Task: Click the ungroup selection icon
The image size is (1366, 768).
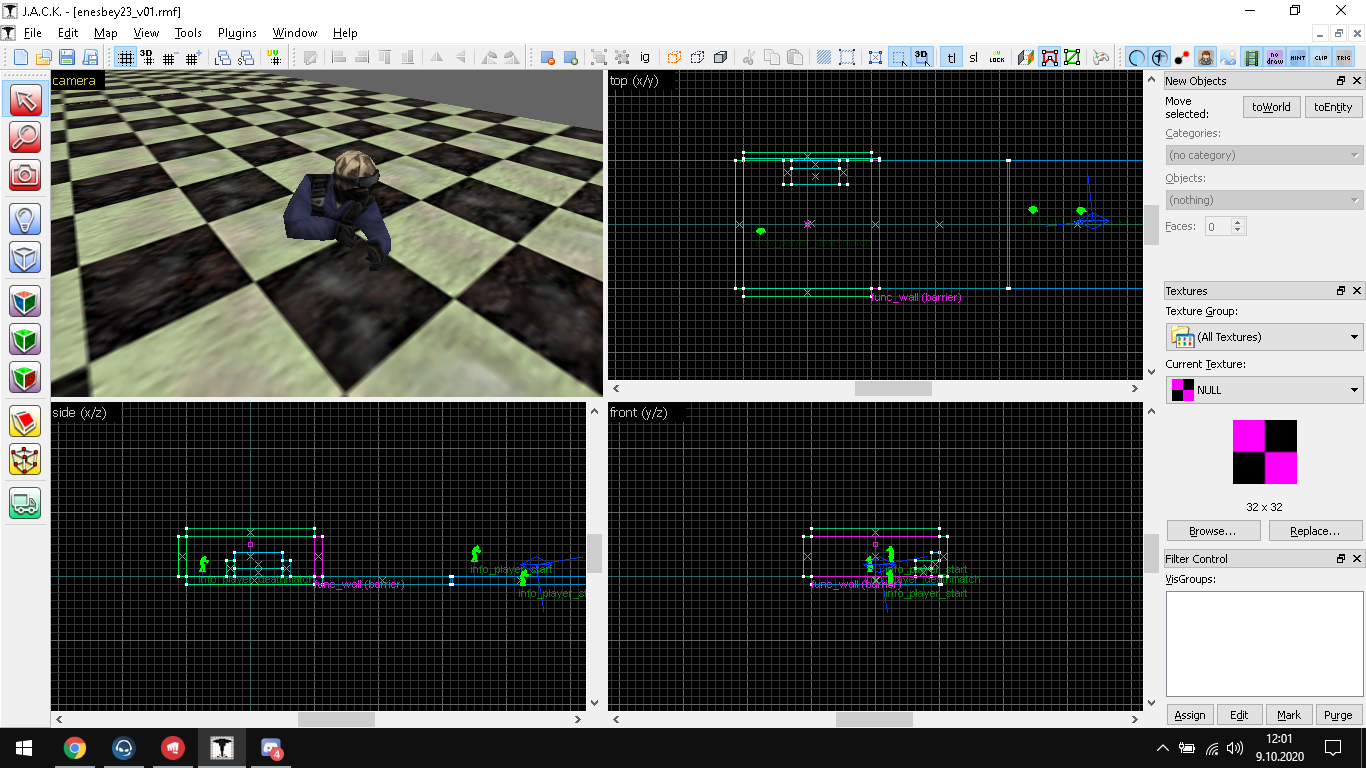Action: 621,57
